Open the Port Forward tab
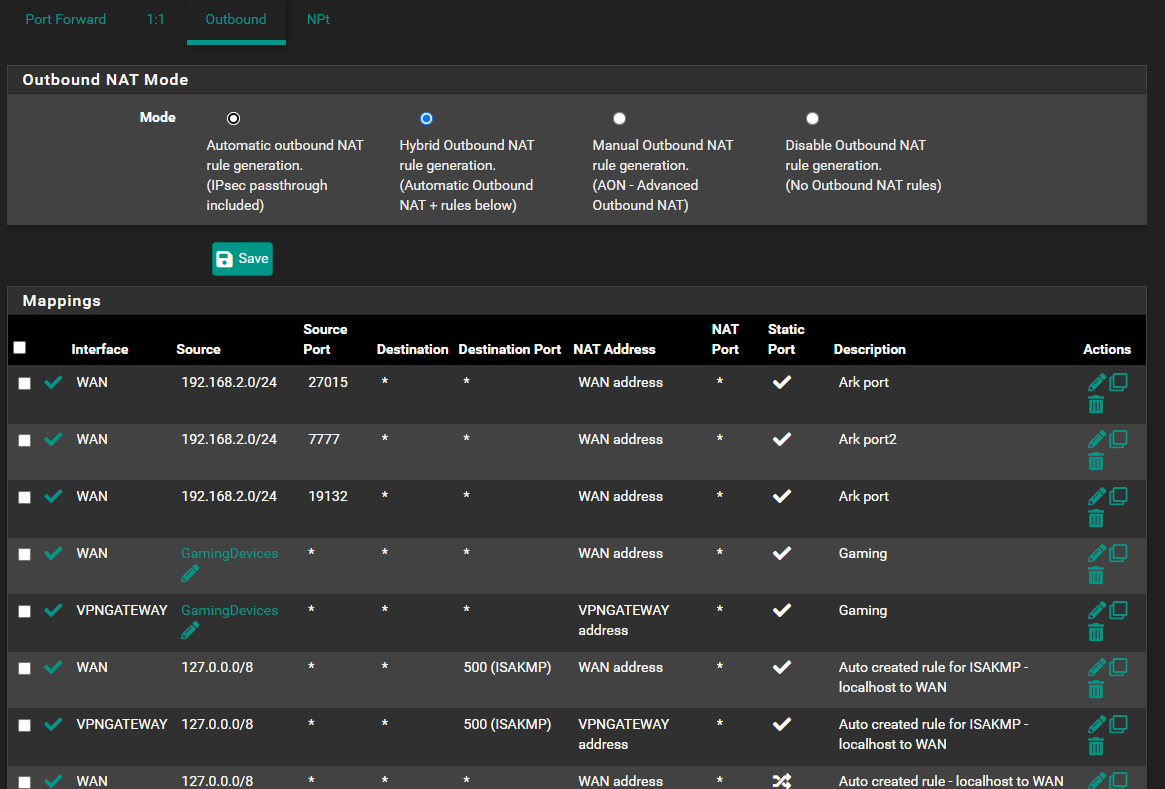This screenshot has width=1165, height=789. tap(65, 19)
